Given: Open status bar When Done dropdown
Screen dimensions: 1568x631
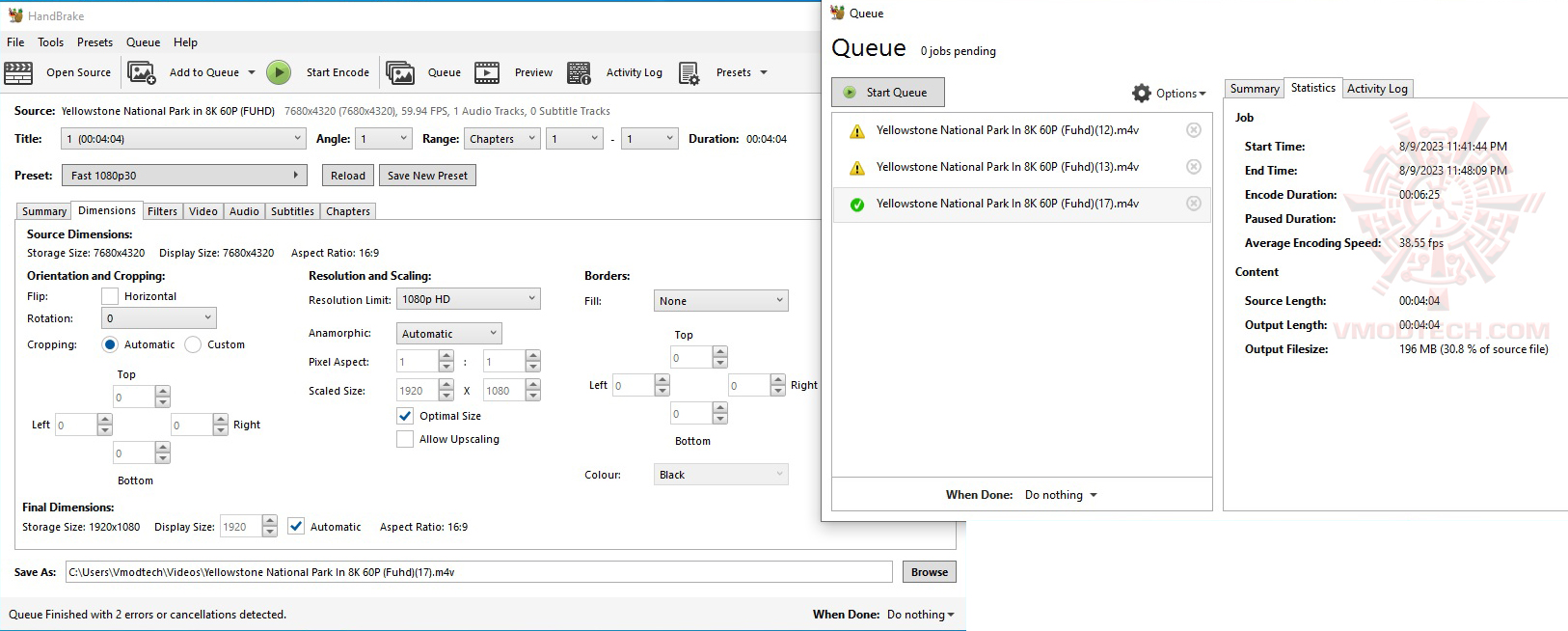Looking at the screenshot, I should click(921, 615).
